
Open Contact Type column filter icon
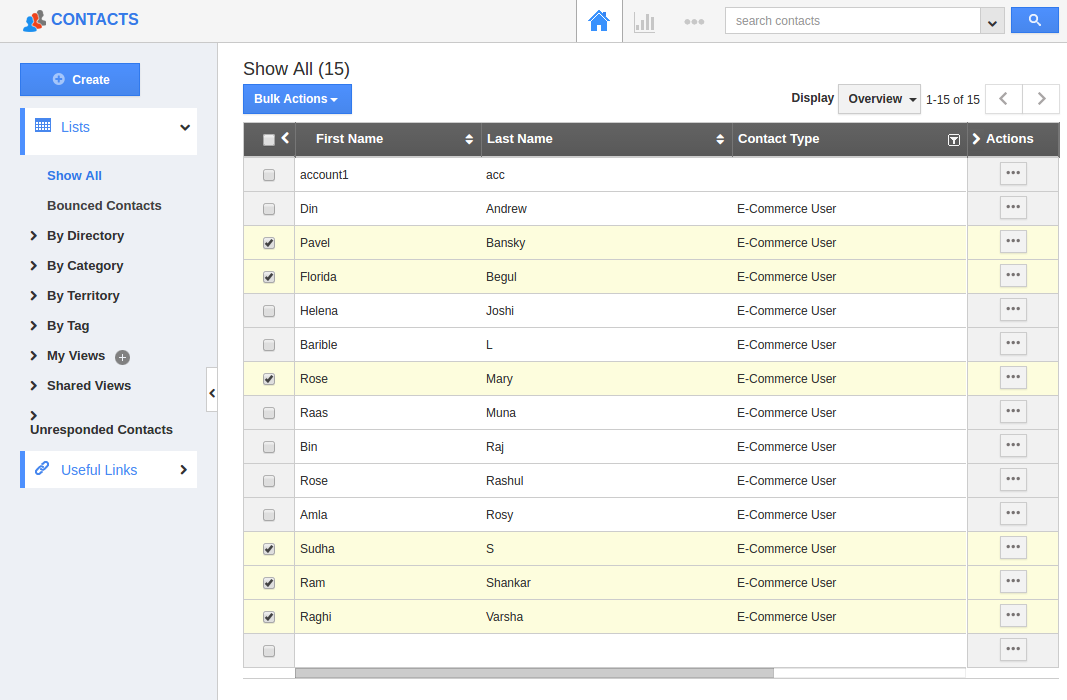(954, 139)
